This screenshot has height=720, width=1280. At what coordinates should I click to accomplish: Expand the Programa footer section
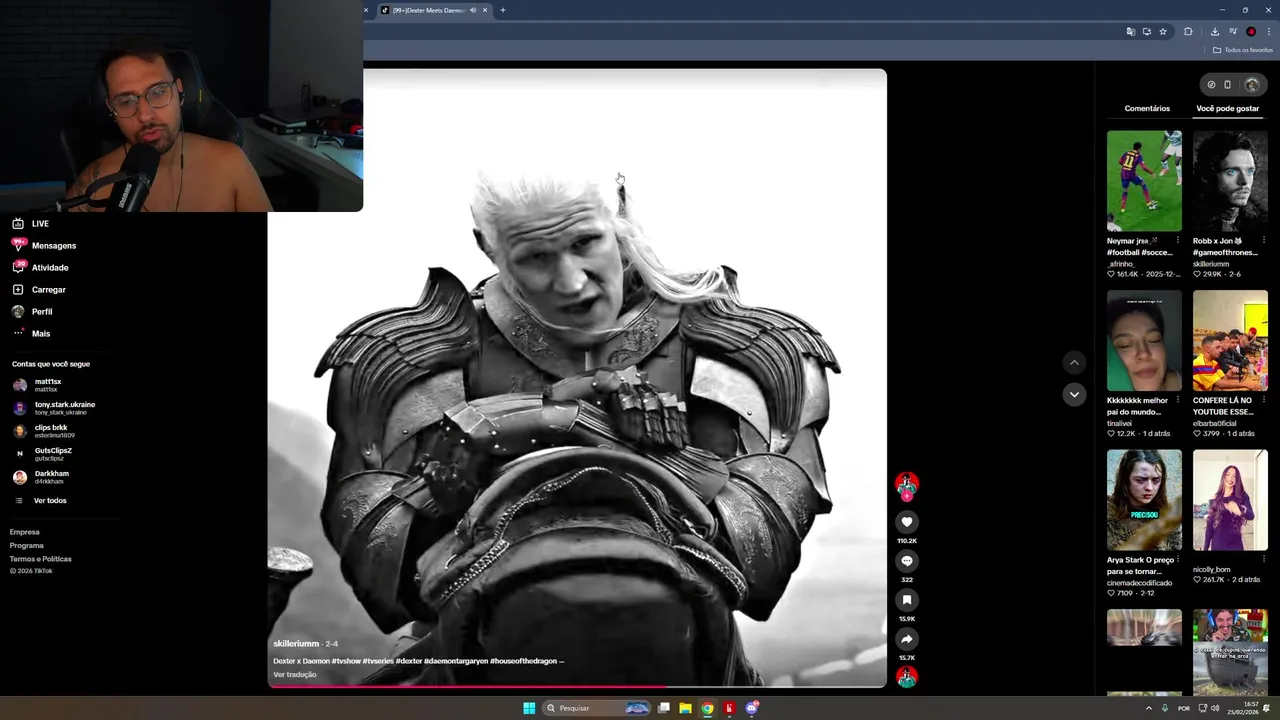(x=27, y=546)
